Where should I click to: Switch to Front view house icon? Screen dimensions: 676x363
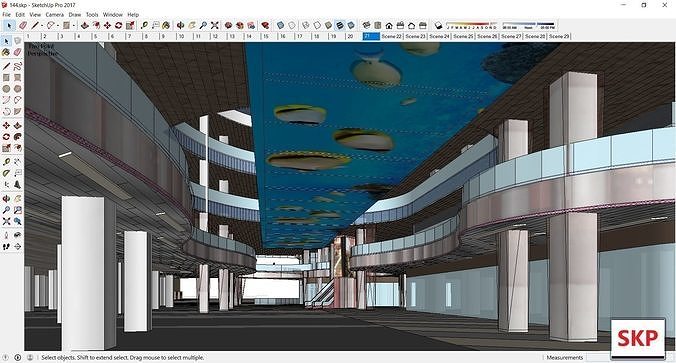[x=389, y=25]
